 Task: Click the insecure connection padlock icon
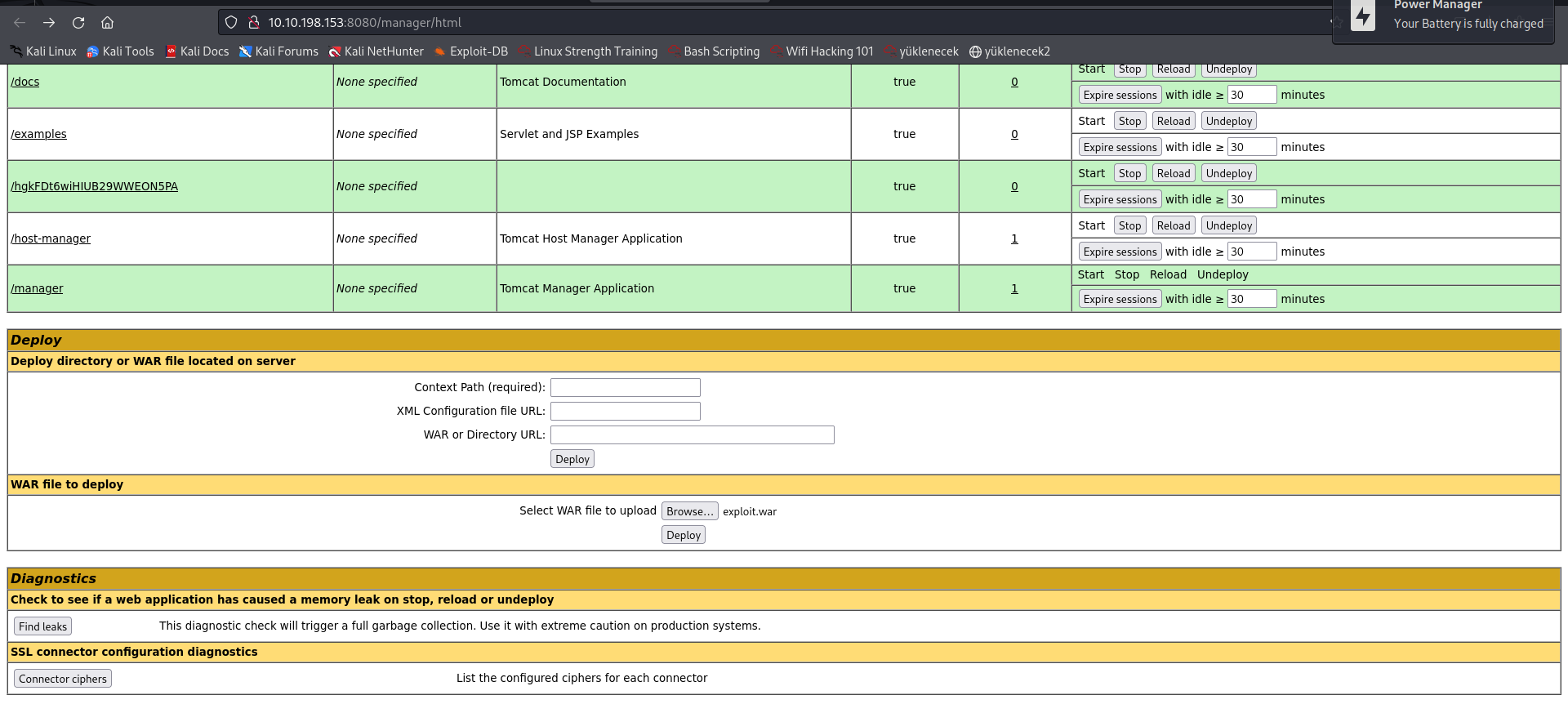tap(253, 23)
